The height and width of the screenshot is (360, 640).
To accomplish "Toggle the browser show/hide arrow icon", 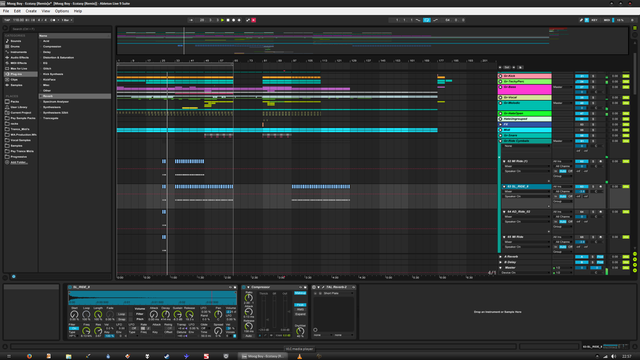I will pos(5,29).
